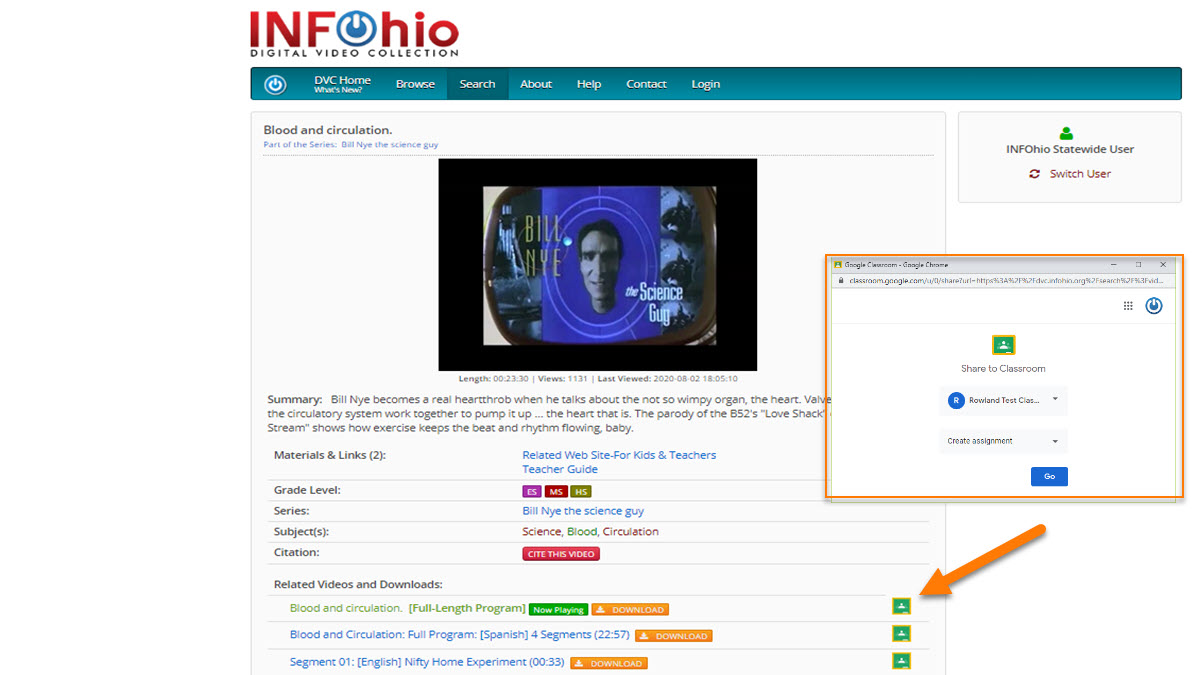This screenshot has width=1200, height=675.
Task: Share Segment 01 to Google Classroom
Action: coord(902,661)
